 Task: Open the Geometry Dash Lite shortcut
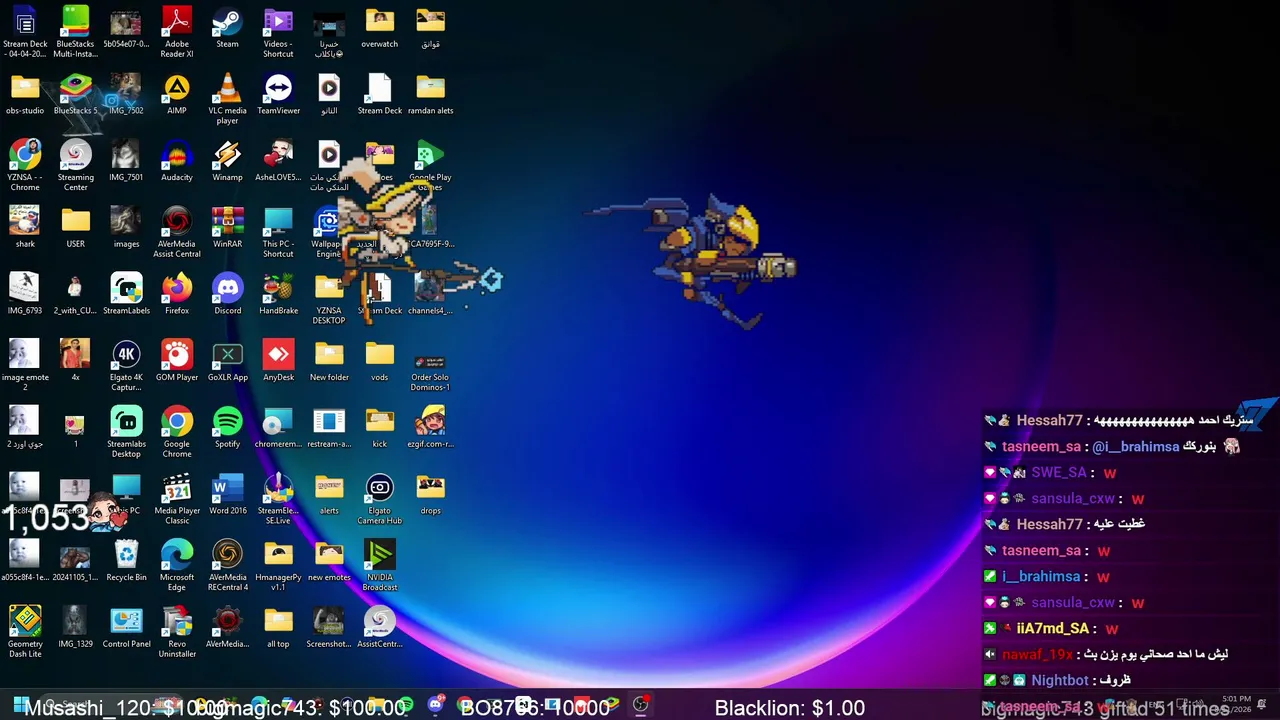pos(25,632)
